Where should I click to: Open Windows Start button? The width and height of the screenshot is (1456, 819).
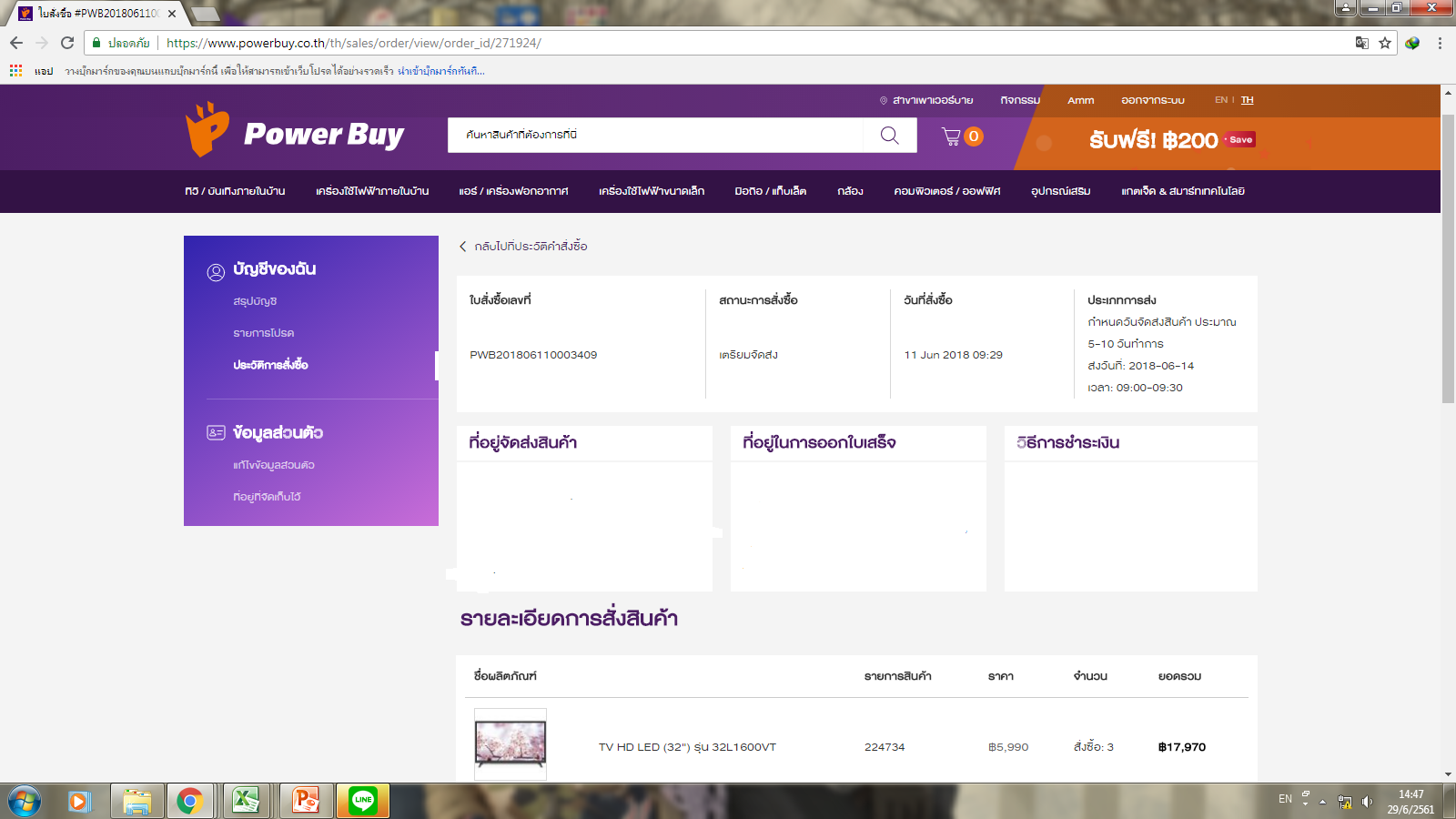pyautogui.click(x=24, y=802)
